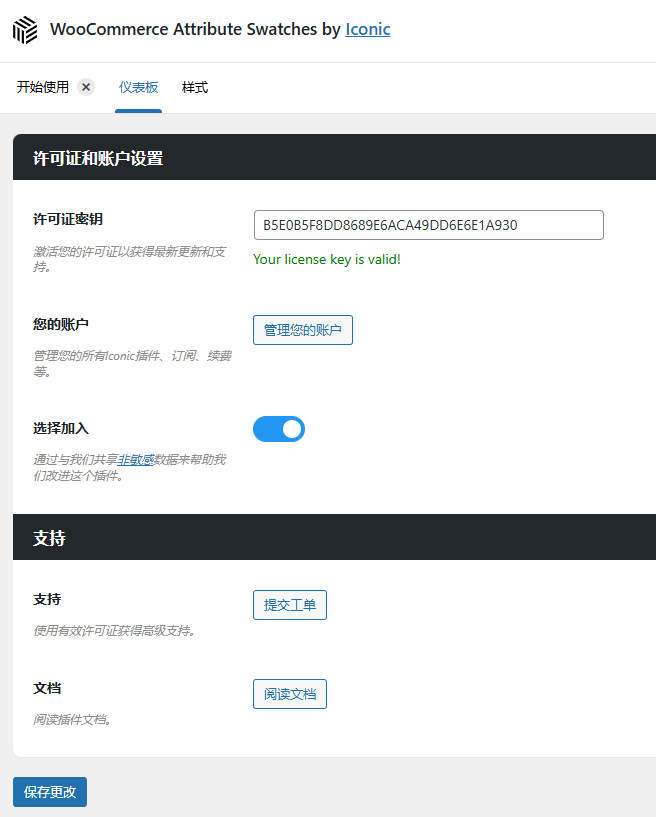
Task: Click the 支持 section header bar
Action: pyautogui.click(x=335, y=537)
